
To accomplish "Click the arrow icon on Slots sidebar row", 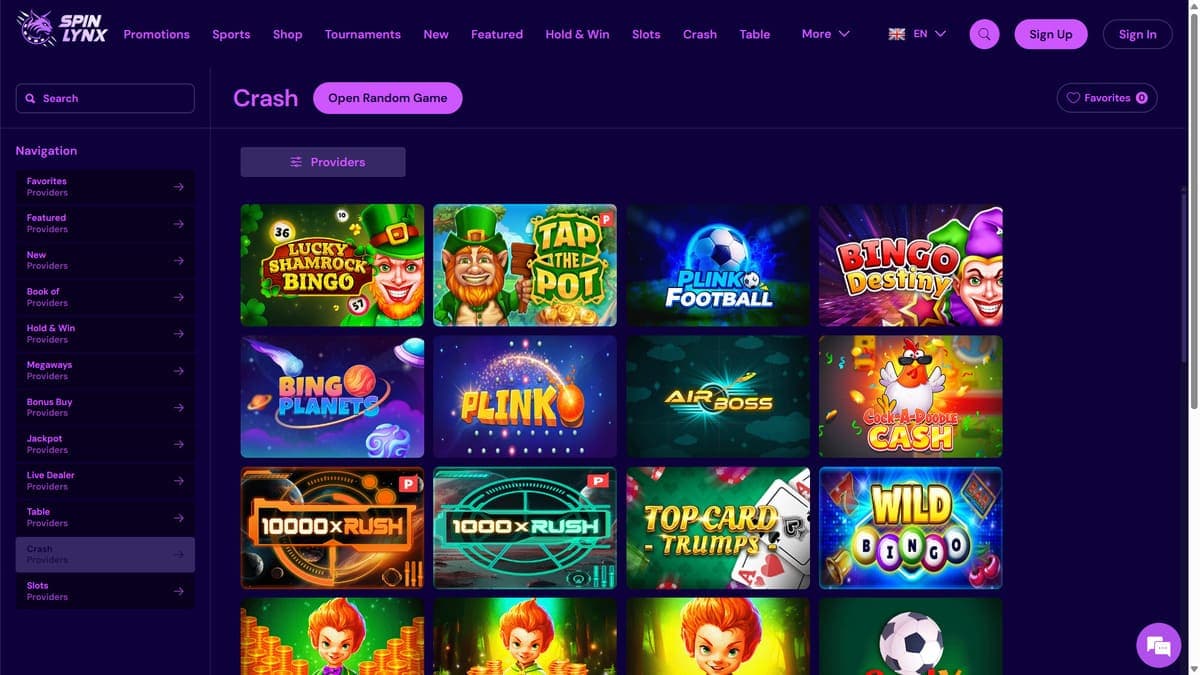I will pyautogui.click(x=178, y=591).
